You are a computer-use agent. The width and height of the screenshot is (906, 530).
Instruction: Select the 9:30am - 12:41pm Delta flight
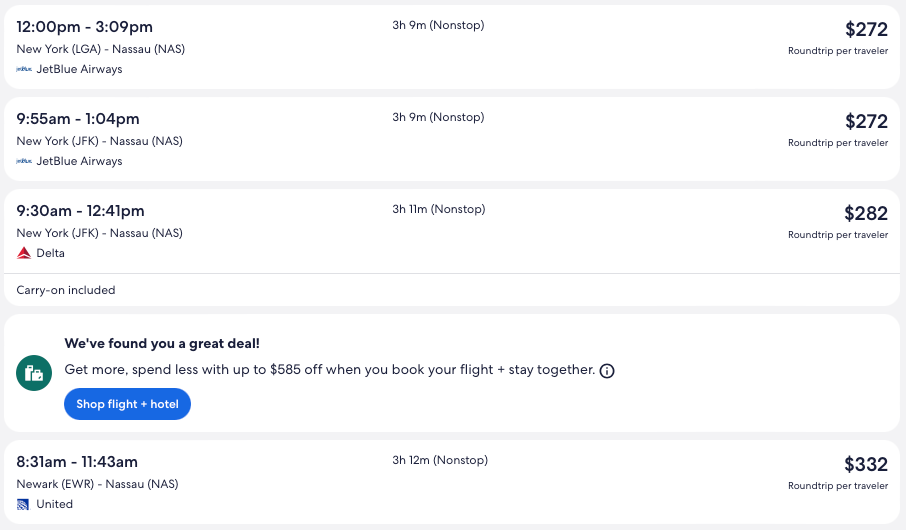[81, 211]
